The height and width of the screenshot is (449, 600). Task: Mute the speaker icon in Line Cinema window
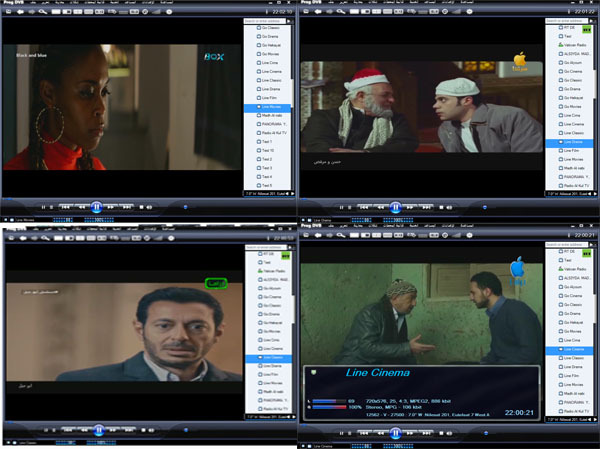coord(449,433)
